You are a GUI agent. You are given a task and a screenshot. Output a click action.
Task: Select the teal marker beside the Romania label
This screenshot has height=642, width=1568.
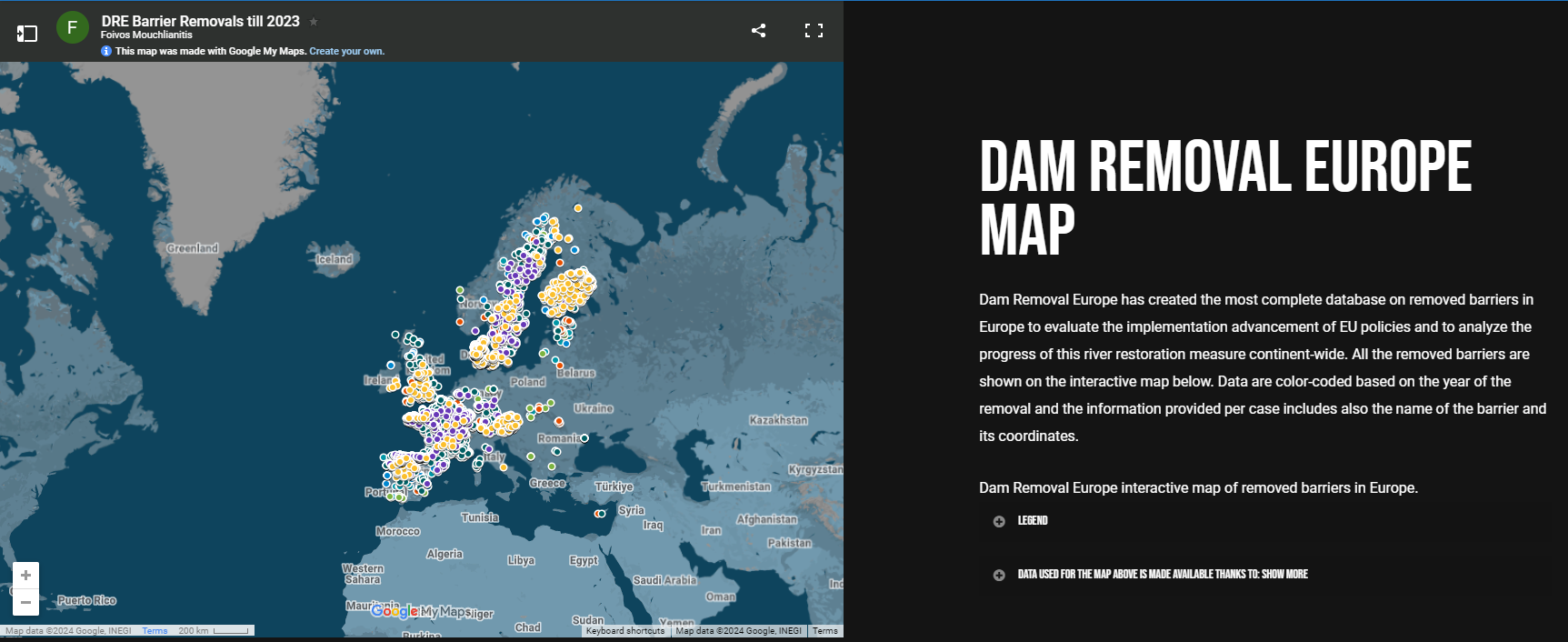(x=584, y=438)
